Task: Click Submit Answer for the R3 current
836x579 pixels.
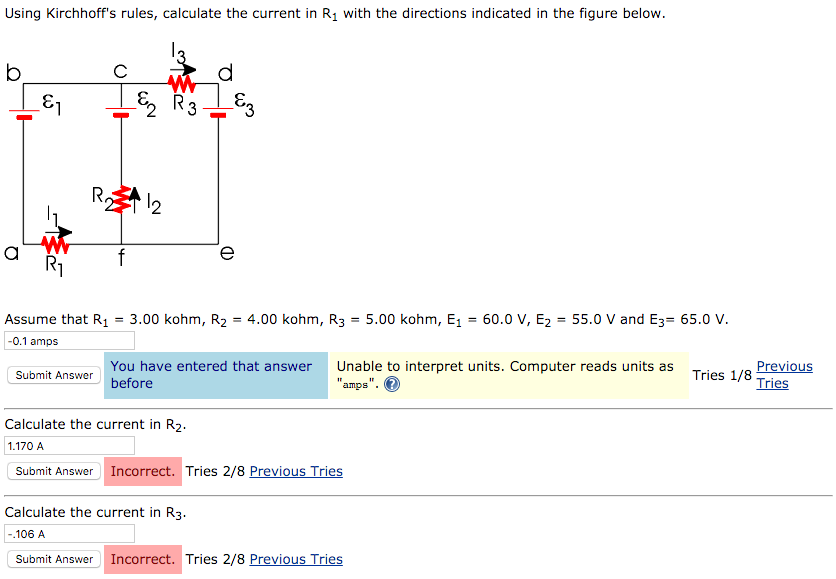Action: (x=53, y=558)
